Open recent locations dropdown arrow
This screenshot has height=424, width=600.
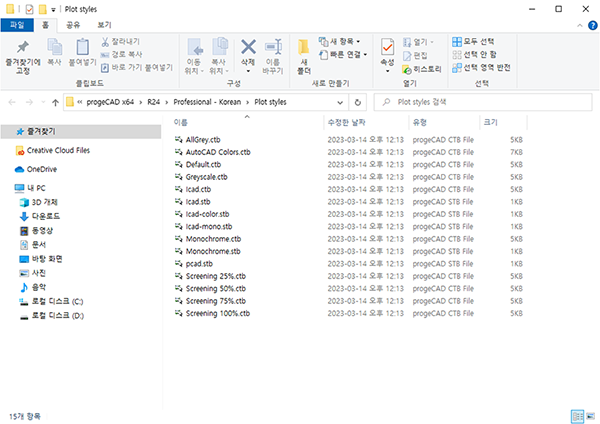point(43,102)
